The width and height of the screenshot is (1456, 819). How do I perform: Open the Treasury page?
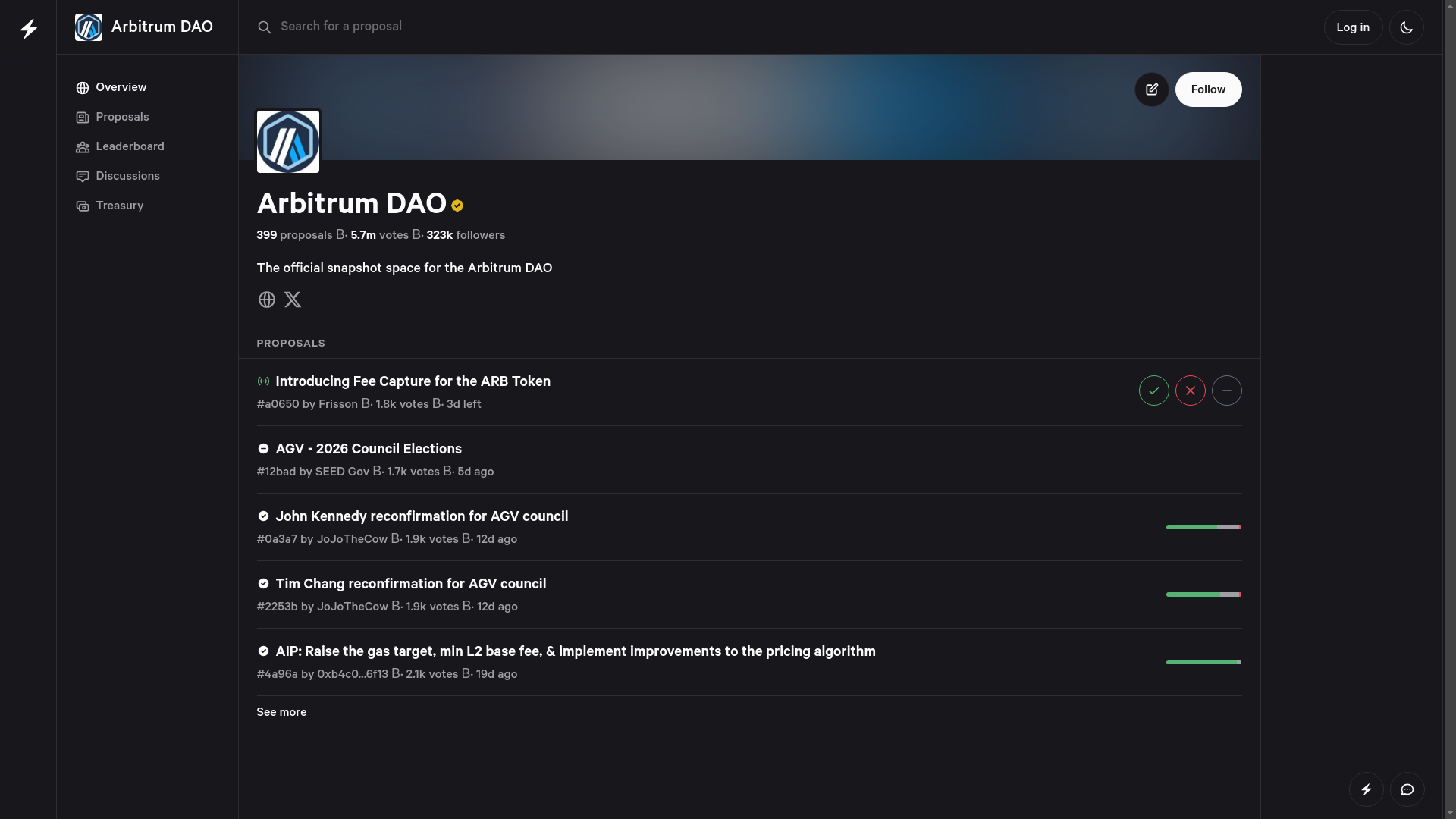click(x=119, y=206)
